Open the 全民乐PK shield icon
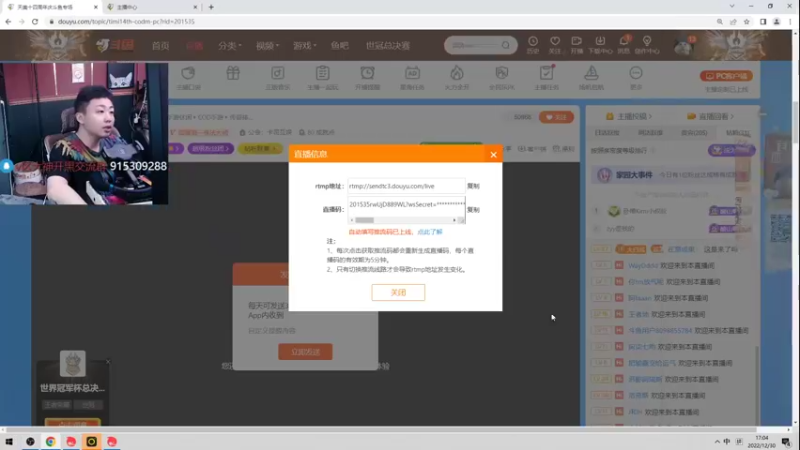800x450 pixels. coord(502,78)
